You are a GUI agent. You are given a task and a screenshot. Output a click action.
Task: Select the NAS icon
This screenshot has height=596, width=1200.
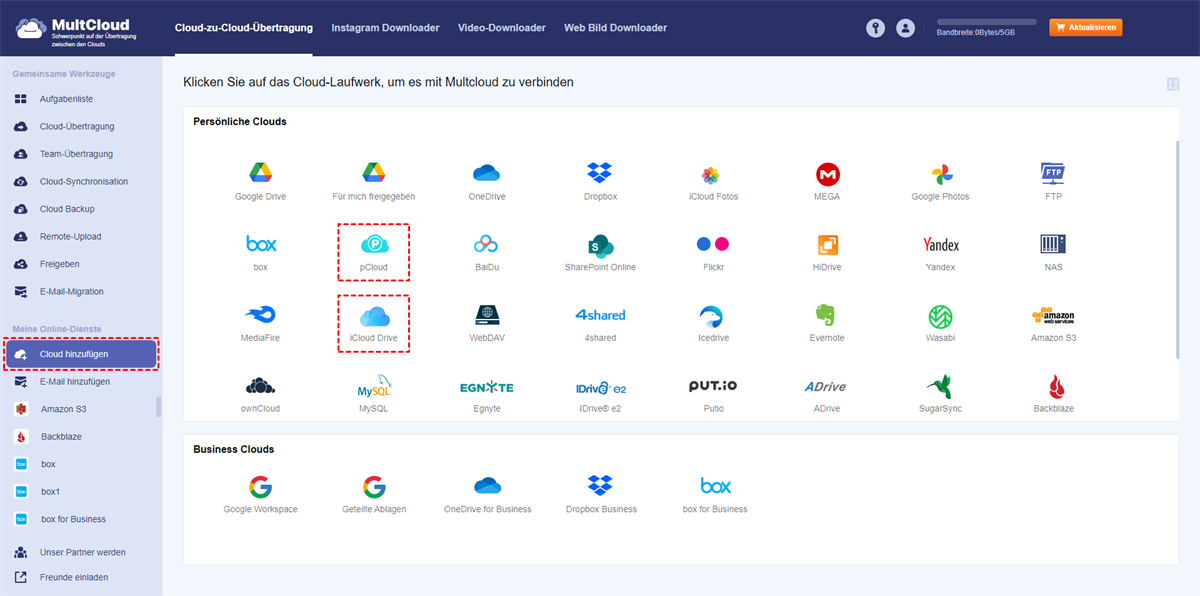point(1053,244)
